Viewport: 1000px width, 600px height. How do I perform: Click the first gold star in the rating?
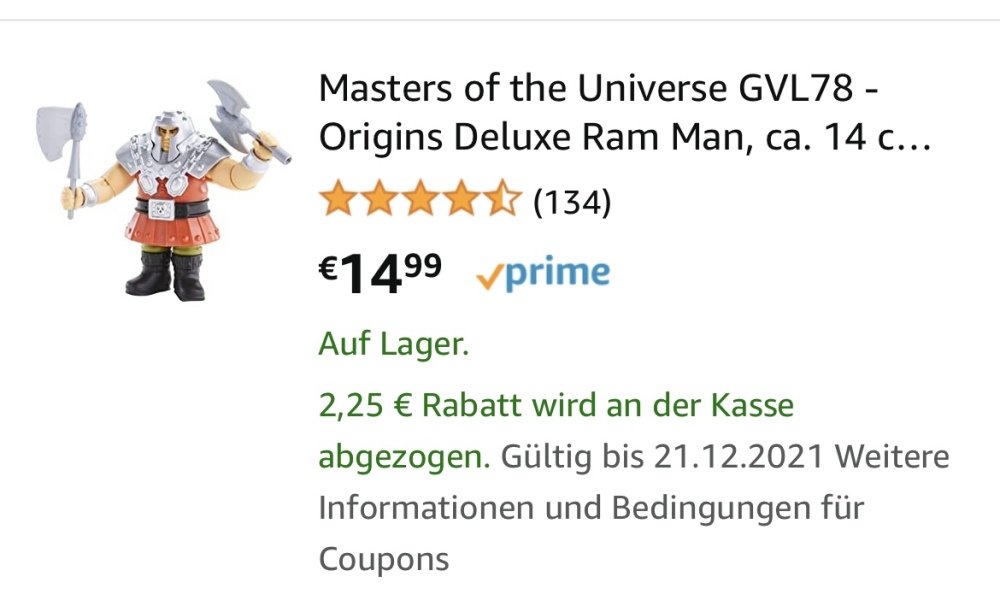pos(339,199)
